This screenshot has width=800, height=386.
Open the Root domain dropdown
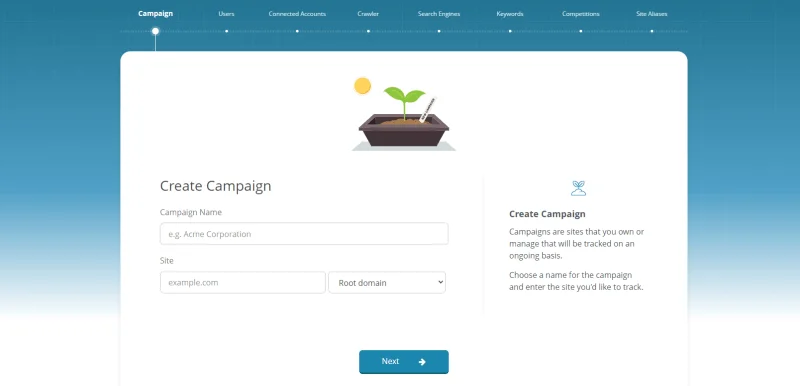click(x=387, y=282)
